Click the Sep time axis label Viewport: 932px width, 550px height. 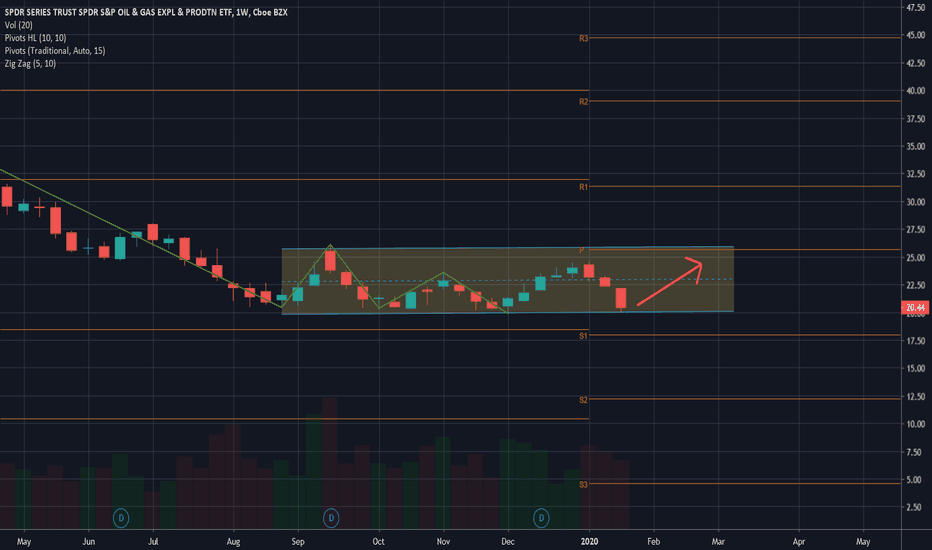(298, 541)
